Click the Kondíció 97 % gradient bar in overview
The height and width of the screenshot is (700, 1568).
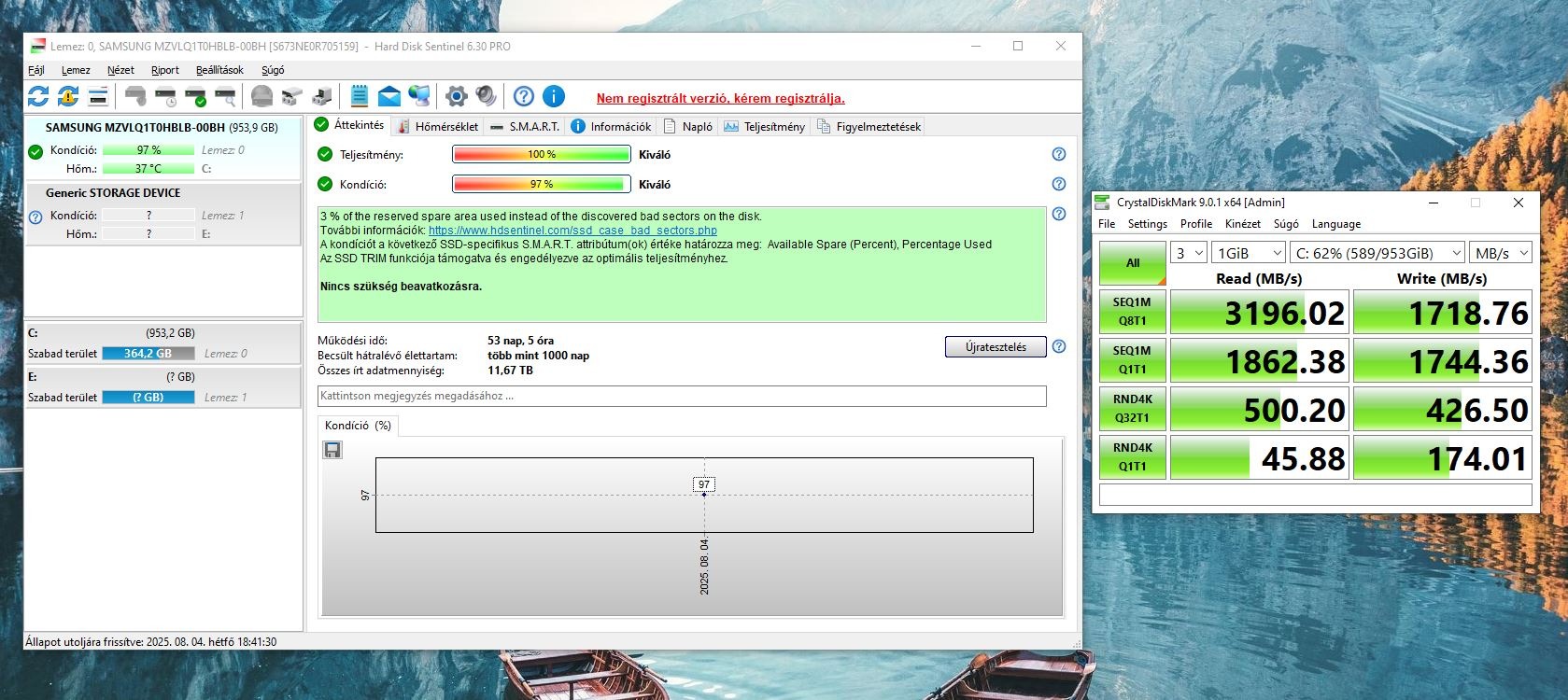tap(542, 184)
